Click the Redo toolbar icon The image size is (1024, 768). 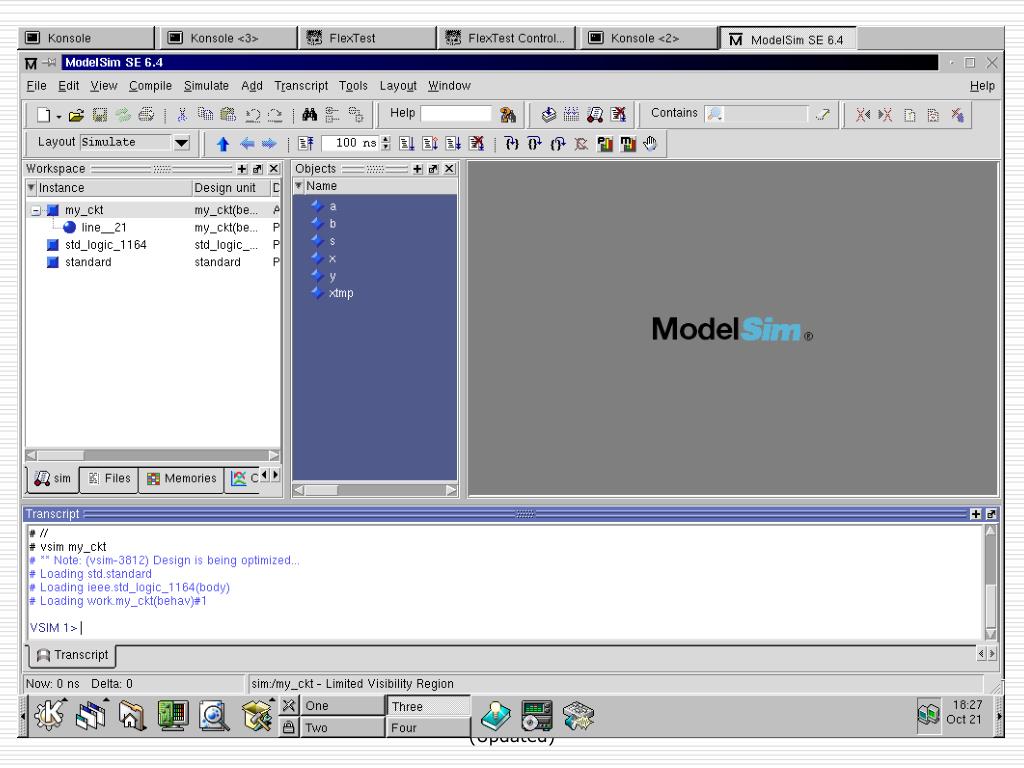coord(275,115)
